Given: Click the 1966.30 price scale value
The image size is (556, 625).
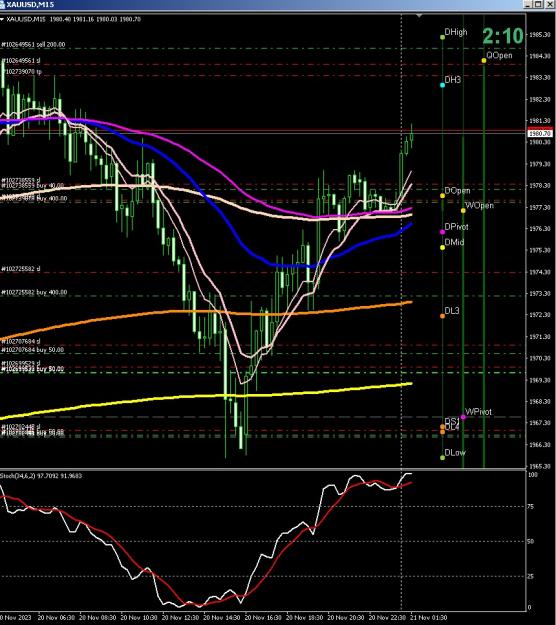Looking at the screenshot, I should 540,444.
